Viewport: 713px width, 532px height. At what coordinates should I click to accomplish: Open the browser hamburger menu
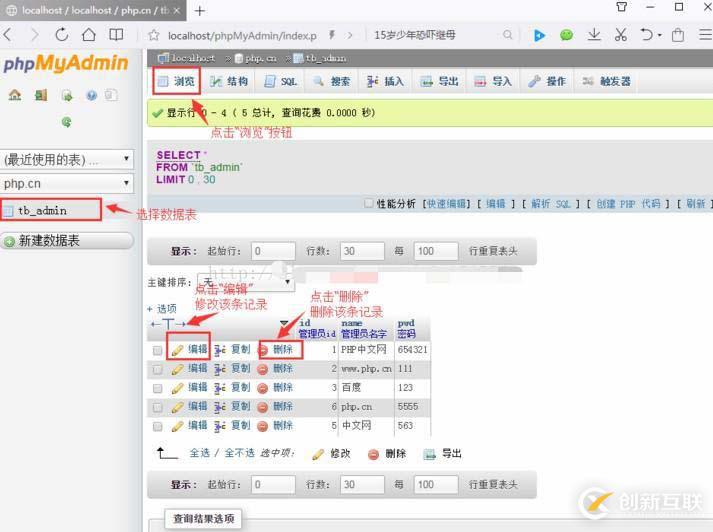[705, 35]
